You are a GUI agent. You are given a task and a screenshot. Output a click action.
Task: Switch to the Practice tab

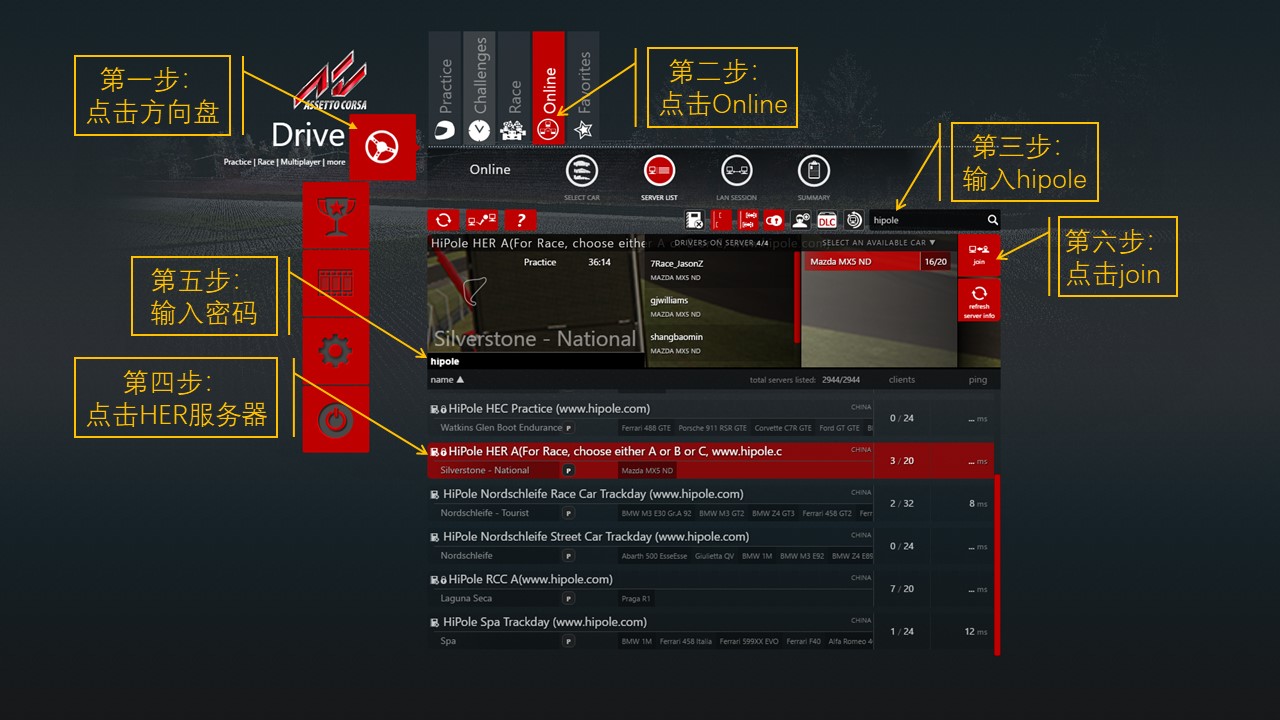coord(446,88)
